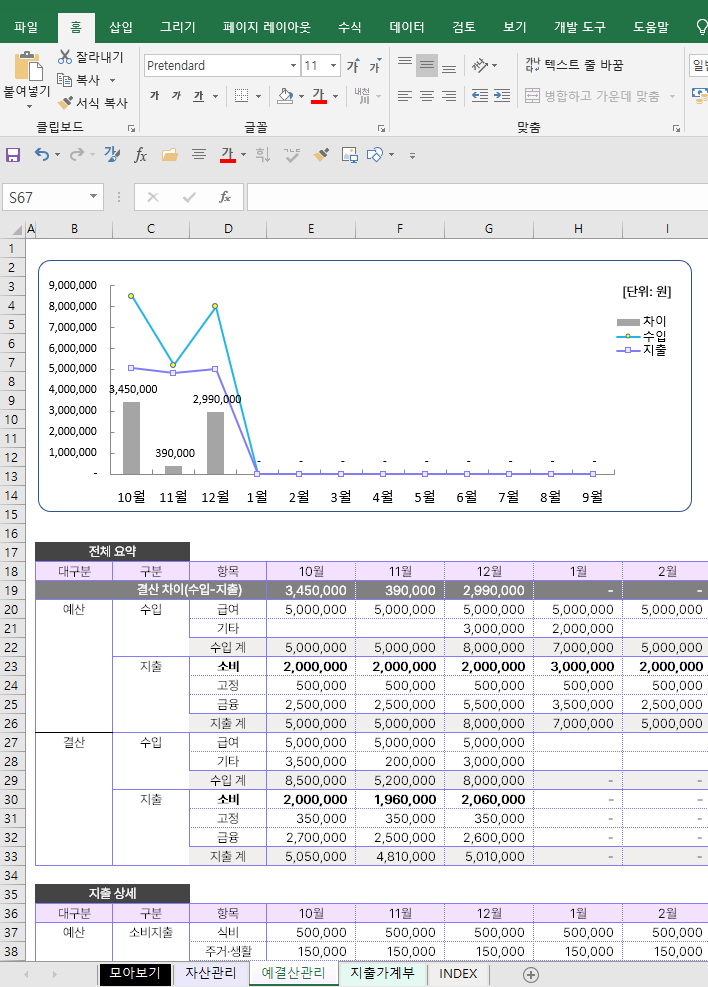
Task: Expand the paste options arrow under 붙여넣기
Action: point(29,106)
